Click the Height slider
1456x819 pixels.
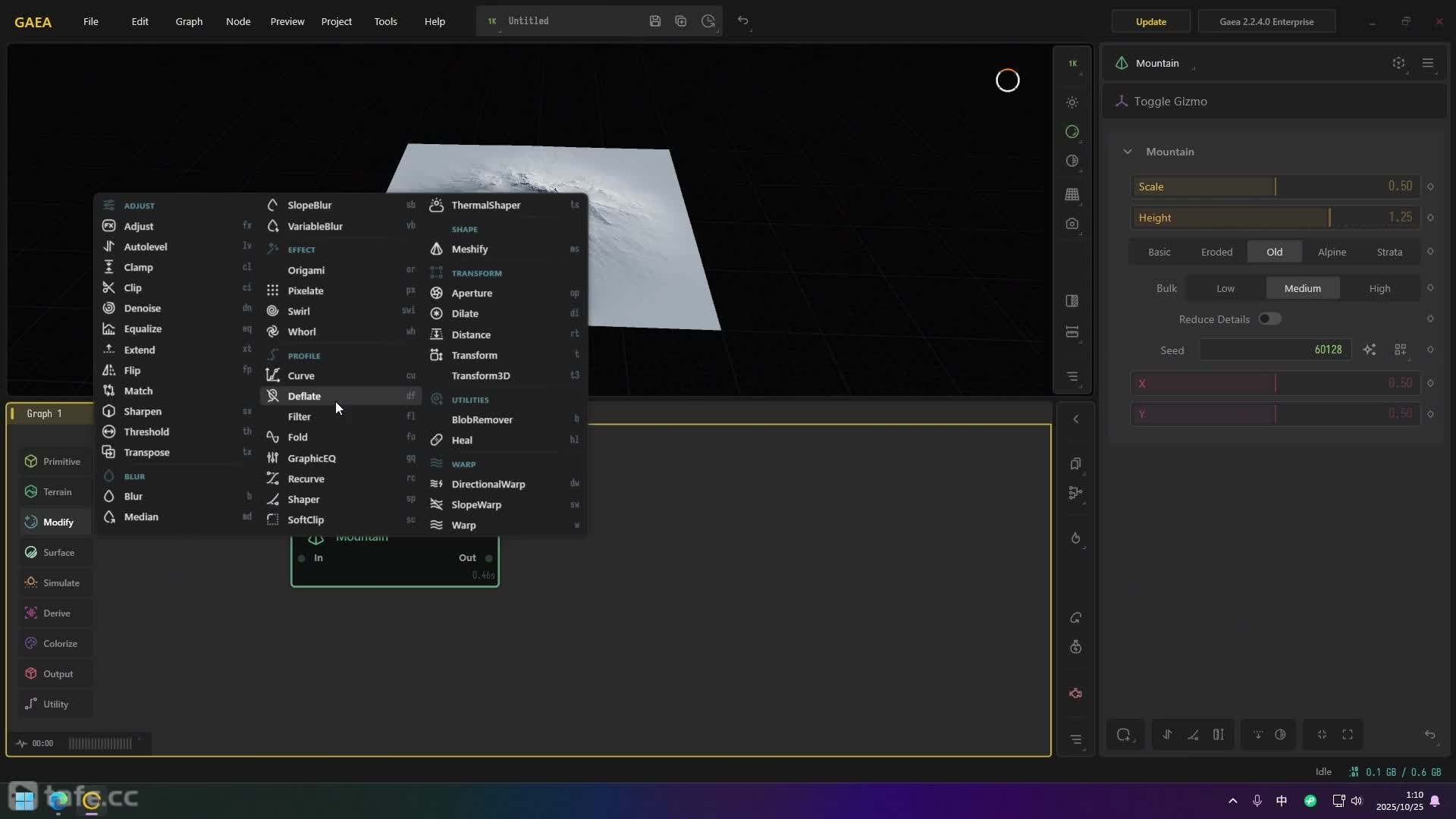[1274, 218]
